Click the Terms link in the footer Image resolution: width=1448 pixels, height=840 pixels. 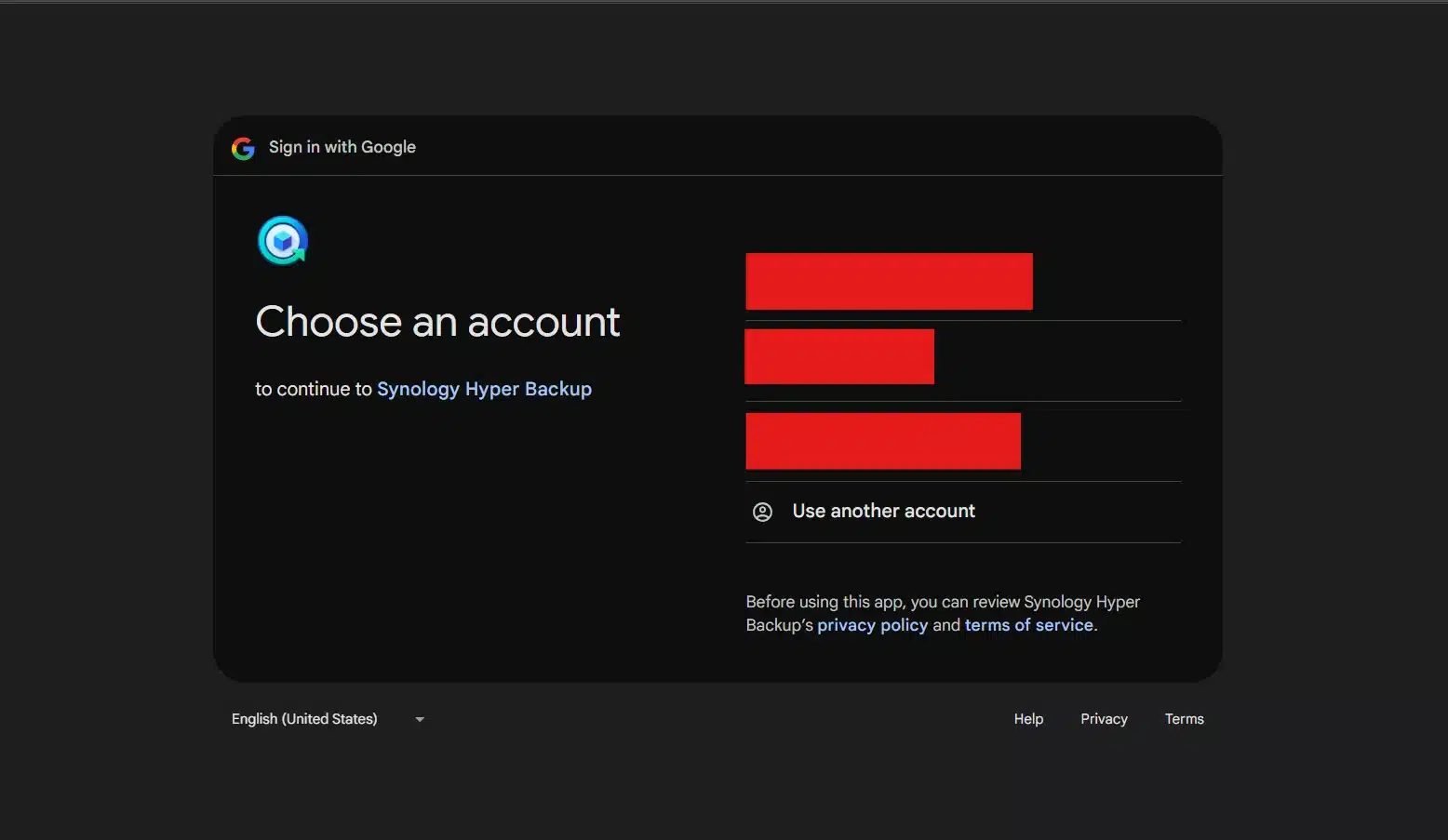pyautogui.click(x=1184, y=718)
